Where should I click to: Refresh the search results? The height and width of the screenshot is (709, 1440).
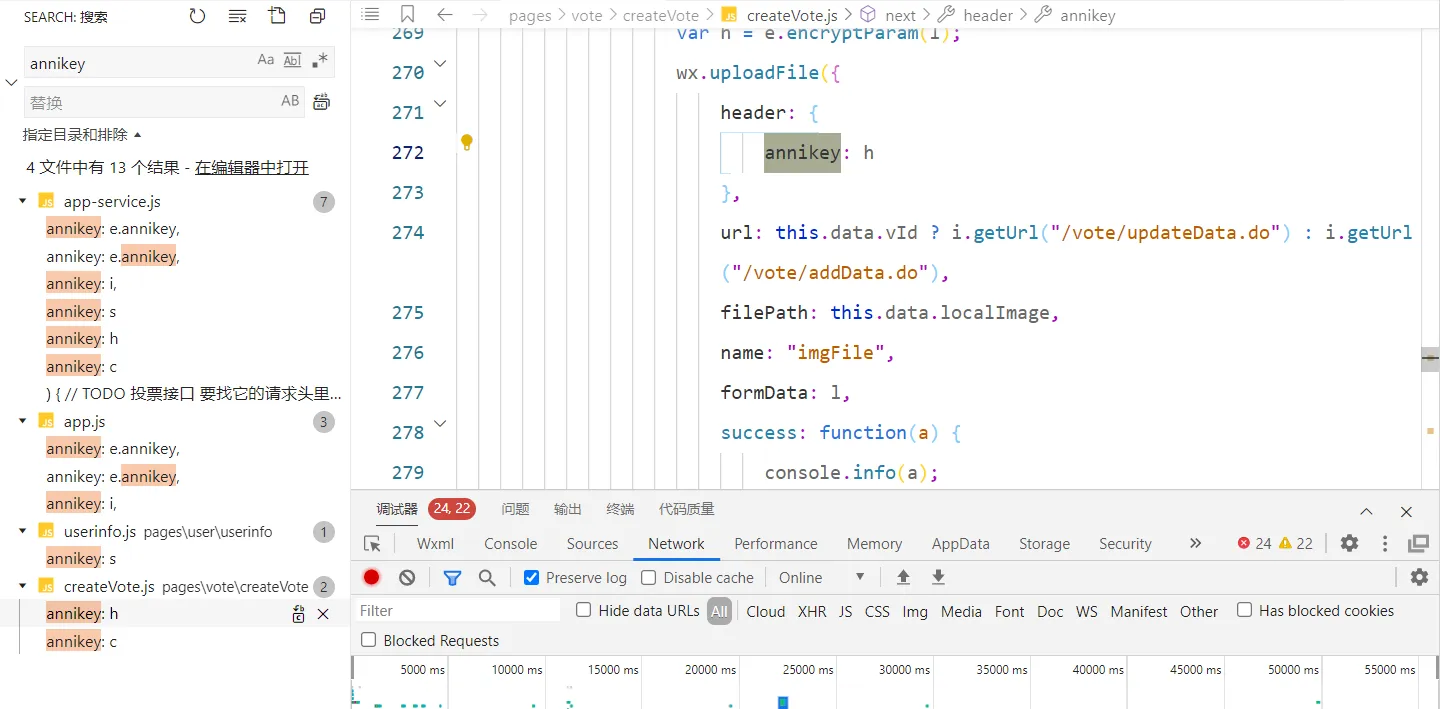pyautogui.click(x=197, y=16)
